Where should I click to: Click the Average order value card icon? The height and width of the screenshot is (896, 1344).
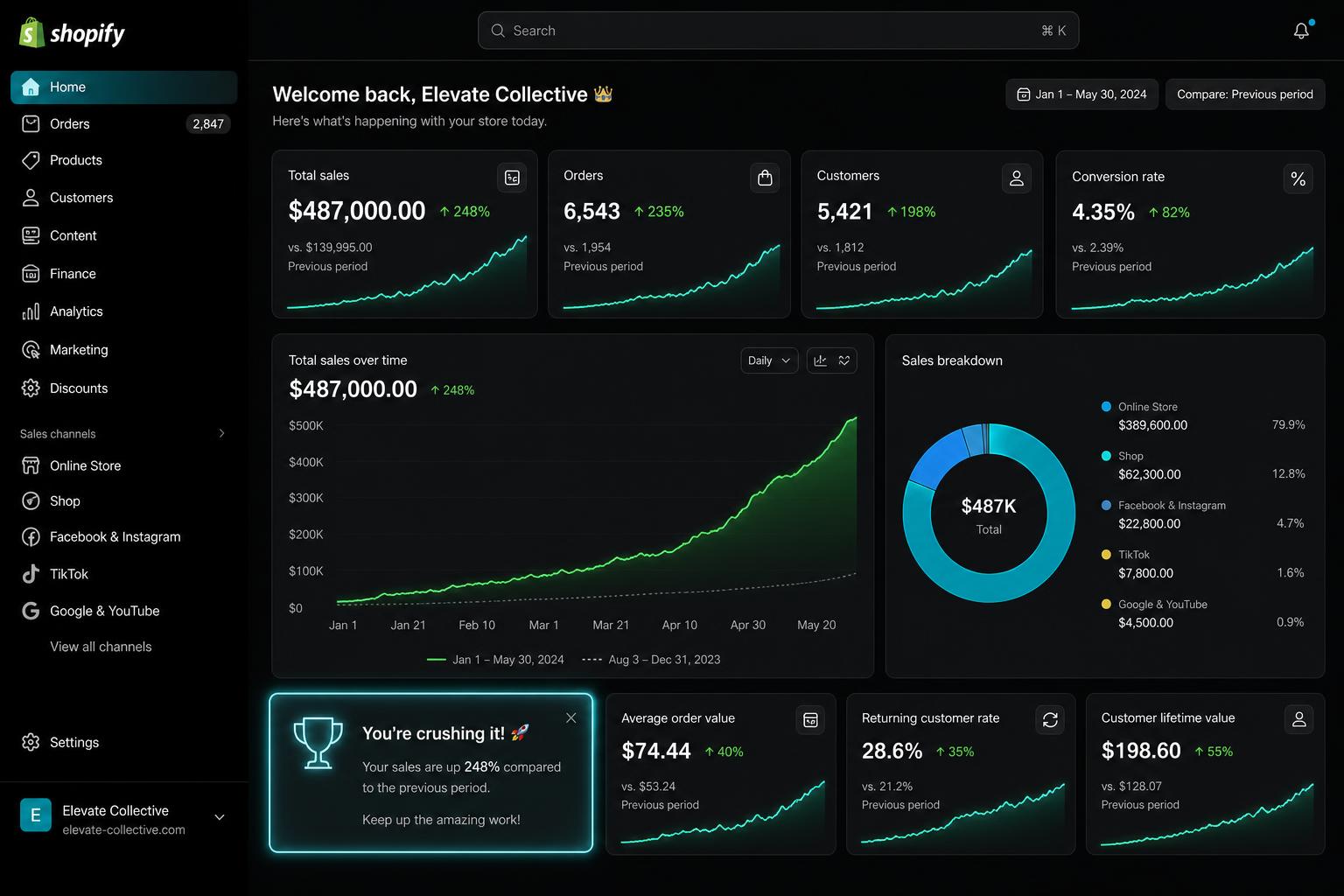pos(811,719)
